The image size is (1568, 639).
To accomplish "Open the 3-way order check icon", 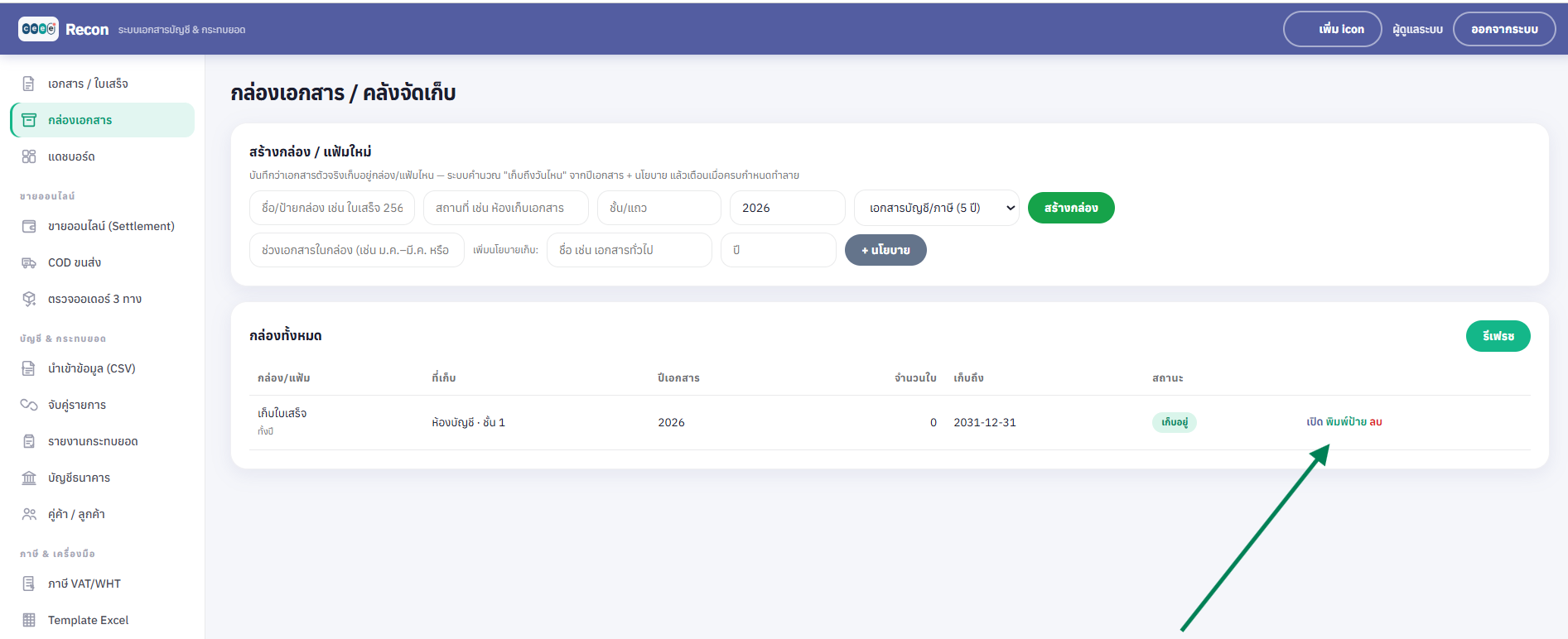I will click(29, 299).
